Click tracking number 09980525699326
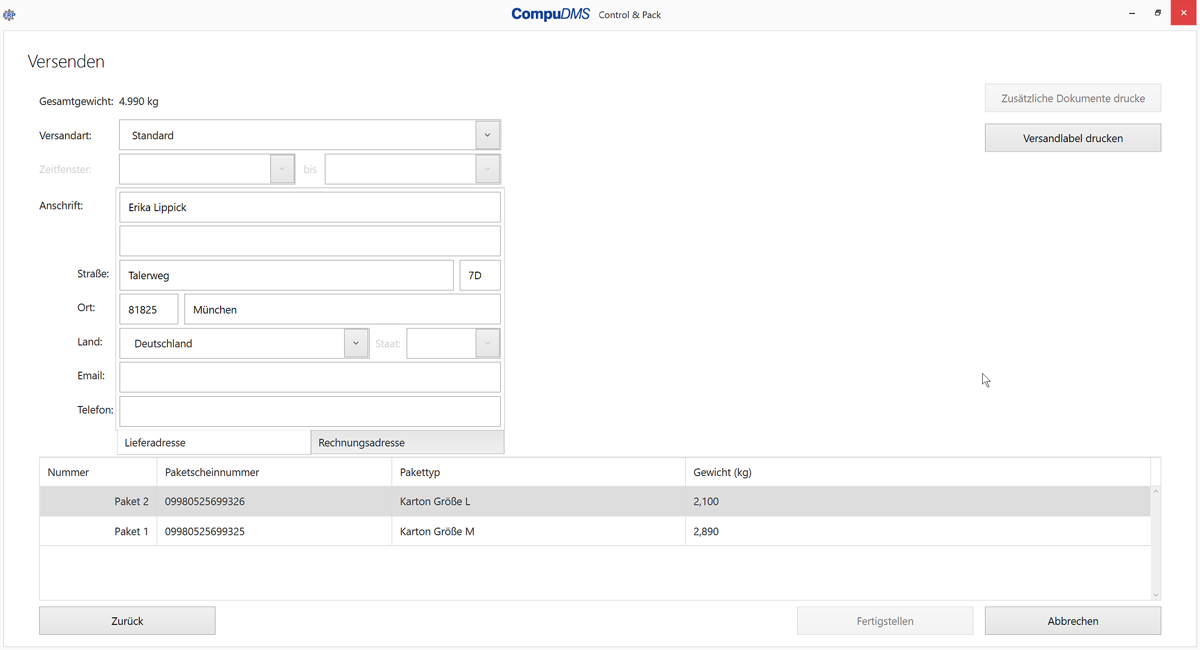 click(205, 501)
